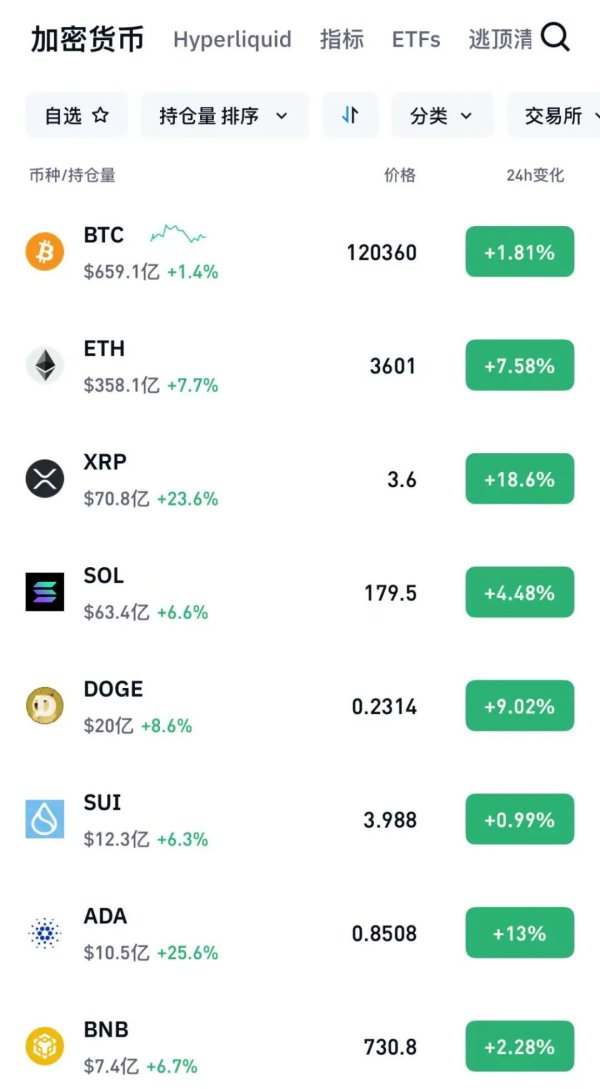The image size is (600, 1089).
Task: Toggle the 自选 star favorites filter
Action: click(x=77, y=116)
